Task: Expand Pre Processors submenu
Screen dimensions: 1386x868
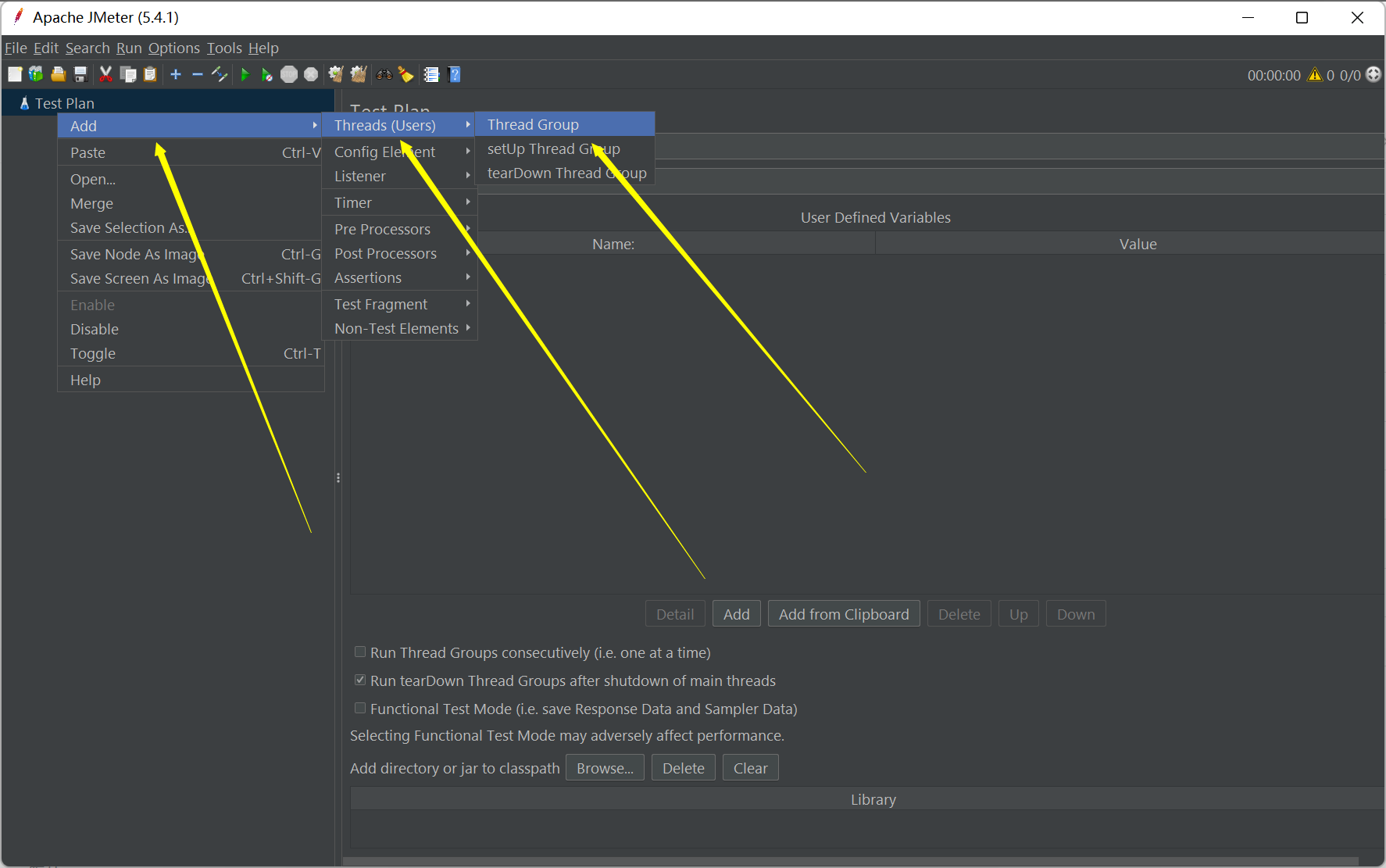Action: pyautogui.click(x=399, y=229)
